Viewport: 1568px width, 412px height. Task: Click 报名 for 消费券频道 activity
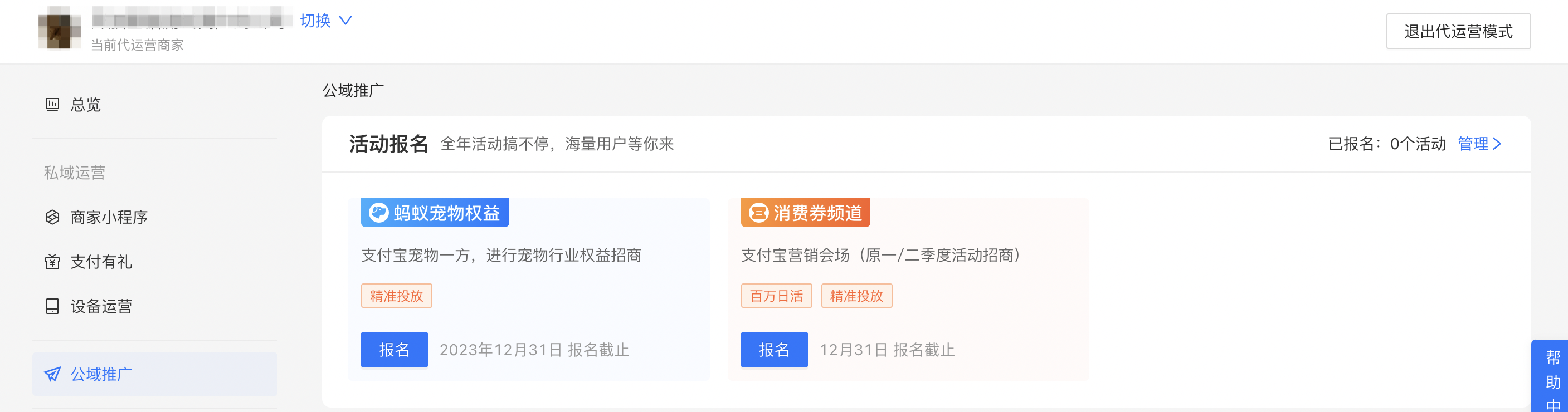point(775,350)
